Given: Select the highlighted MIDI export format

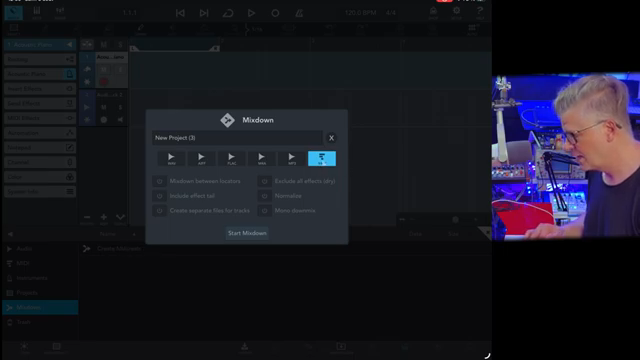Looking at the screenshot, I should (x=322, y=158).
